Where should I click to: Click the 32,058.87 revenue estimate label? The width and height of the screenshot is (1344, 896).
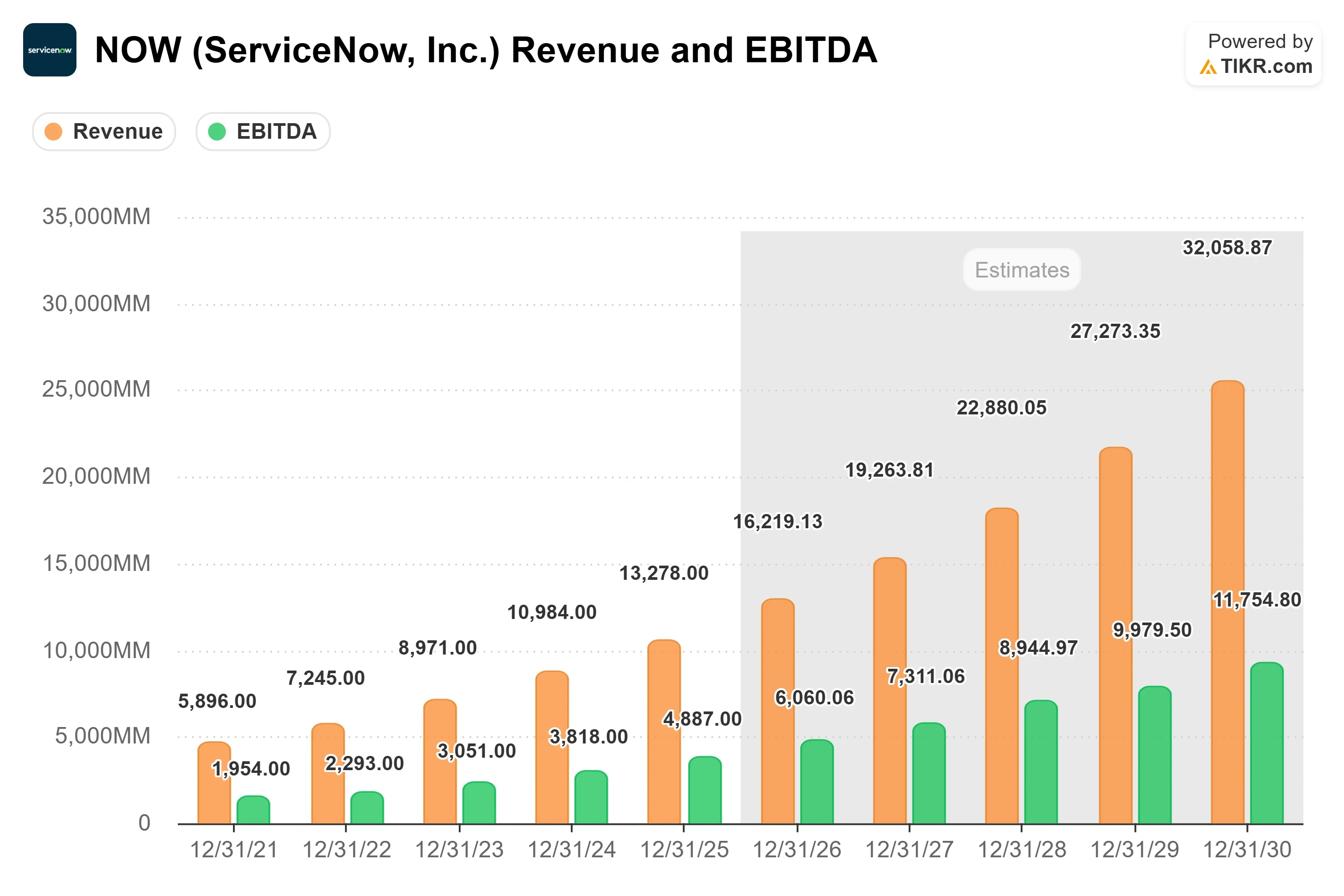(x=1227, y=248)
